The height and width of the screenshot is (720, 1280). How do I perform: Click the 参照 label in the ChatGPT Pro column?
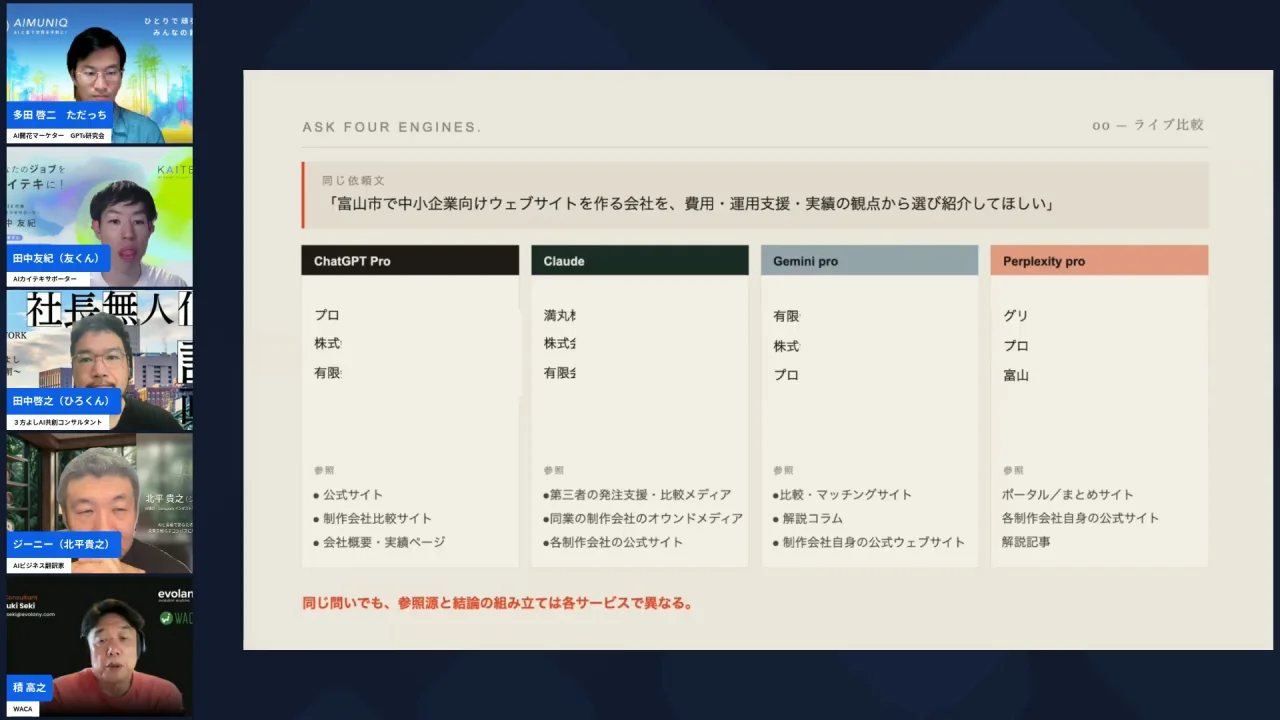coord(324,470)
